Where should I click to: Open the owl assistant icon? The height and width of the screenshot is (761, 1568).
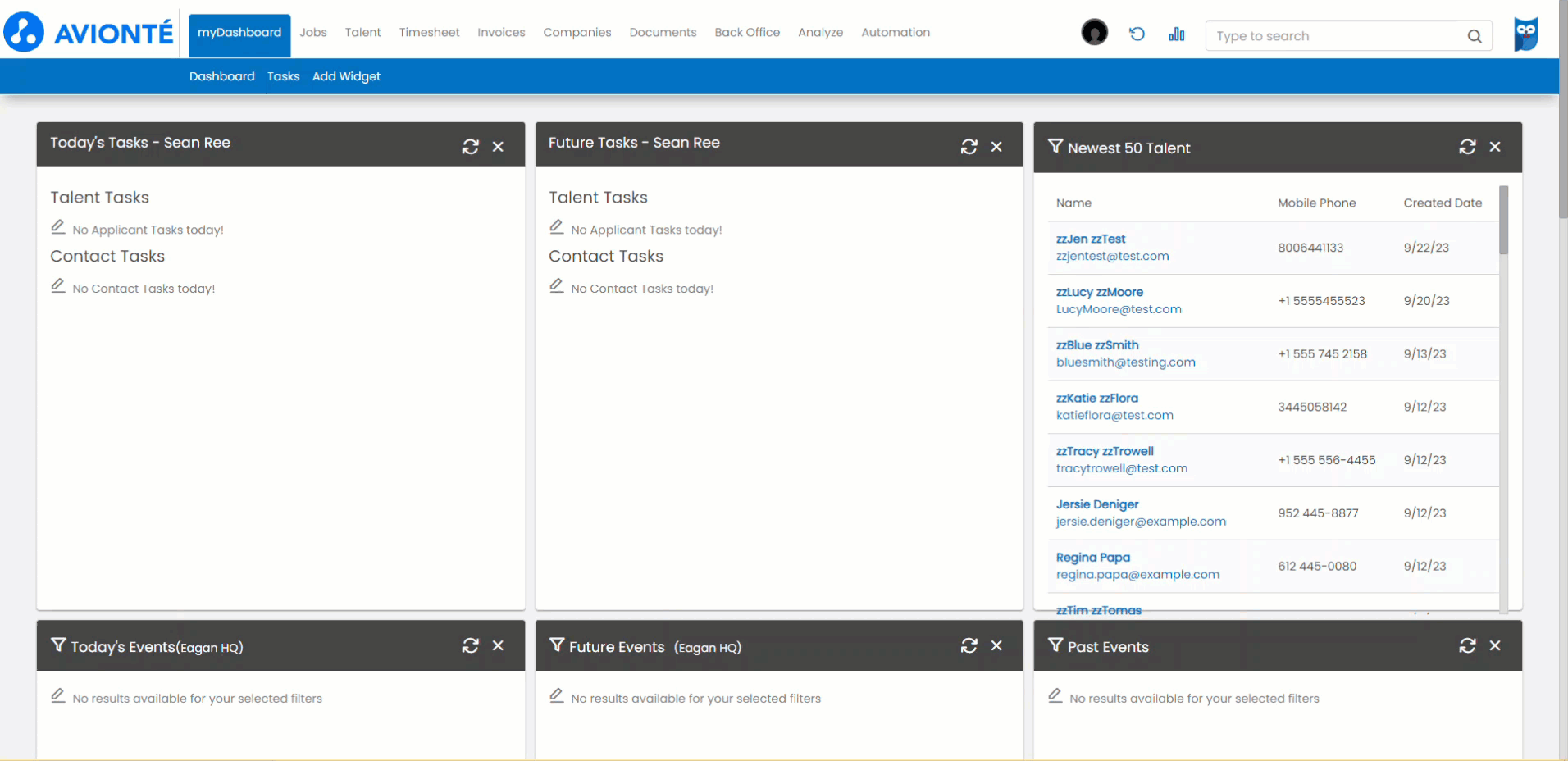pyautogui.click(x=1525, y=34)
